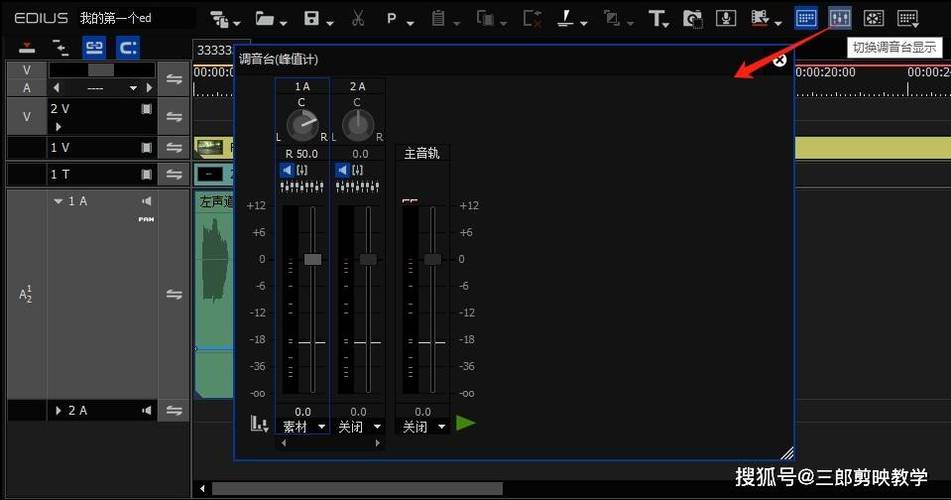Click the save project floppy icon
The image size is (951, 500).
click(x=312, y=18)
